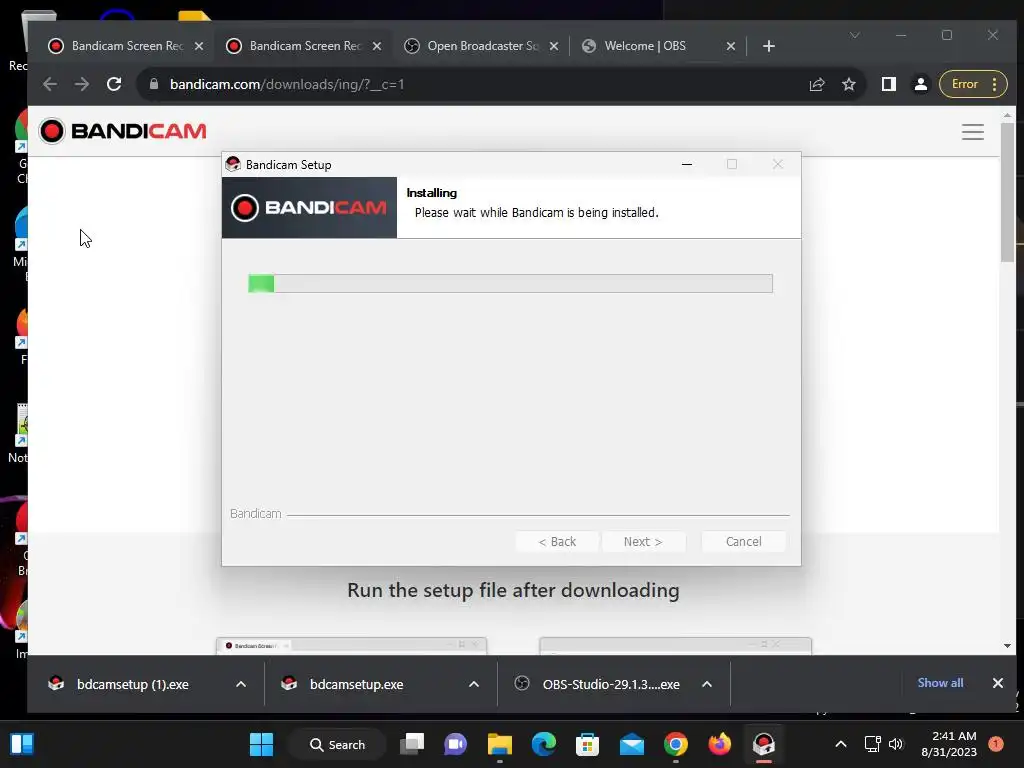Launch Microsoft Edge from the taskbar
The image size is (1024, 768).
click(x=543, y=744)
